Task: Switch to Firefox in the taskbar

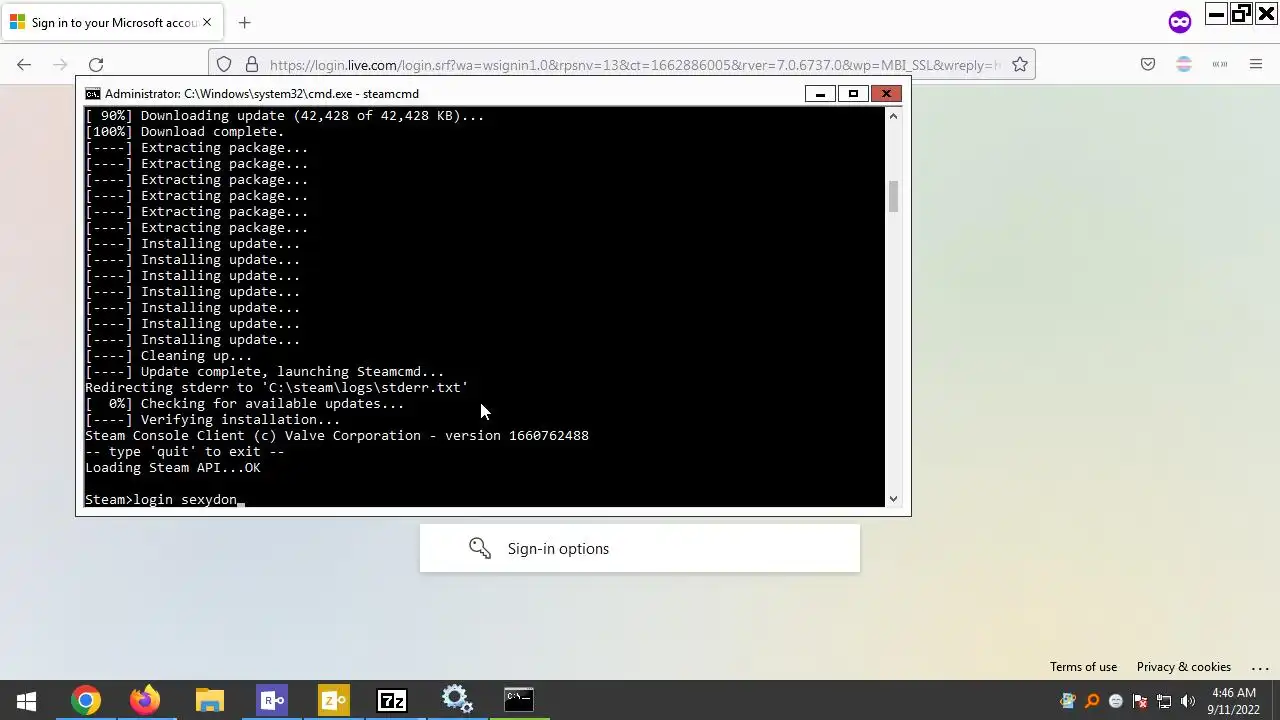Action: coord(145,700)
